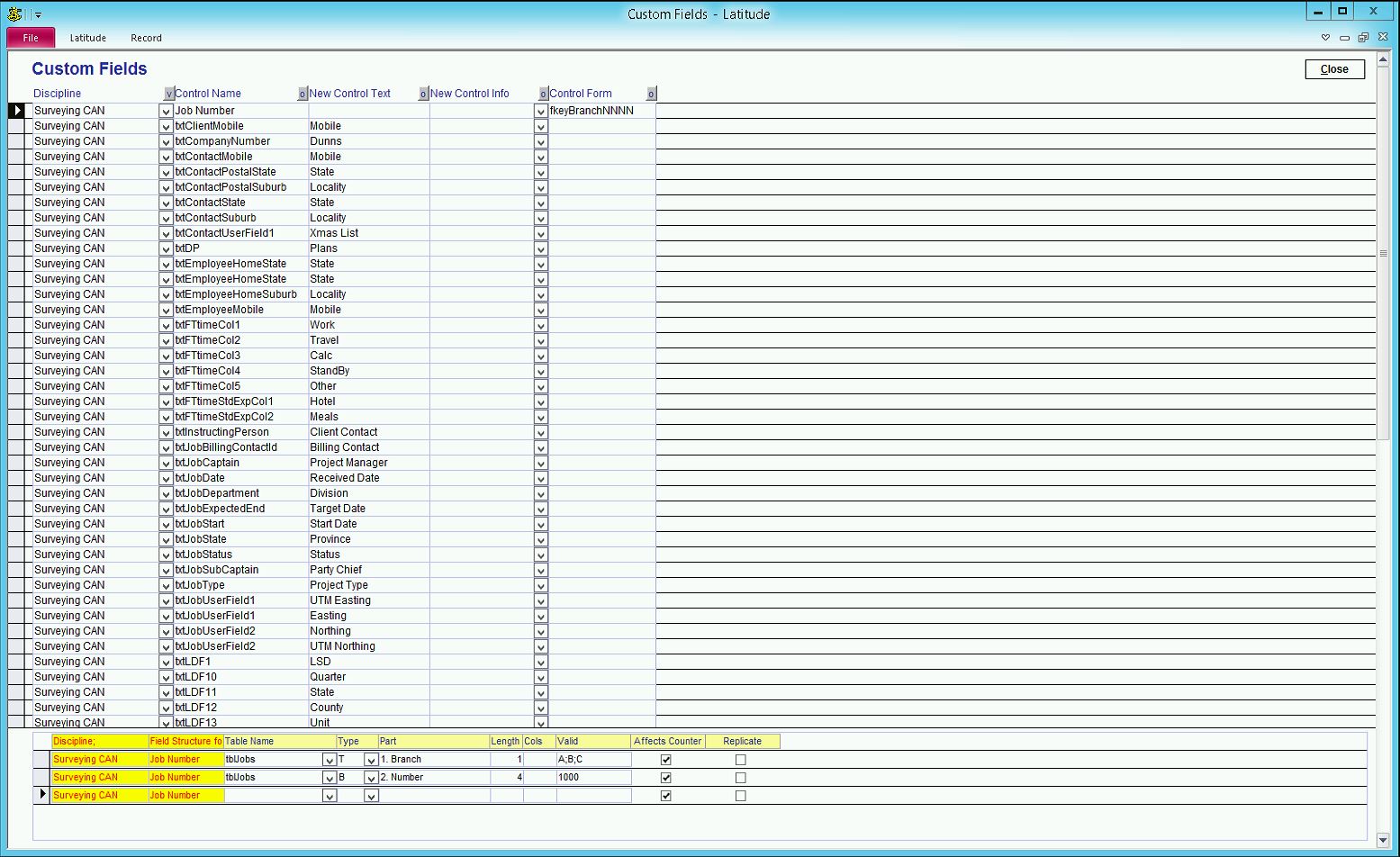
Task: Open the Latitude menu
Action: pos(88,38)
